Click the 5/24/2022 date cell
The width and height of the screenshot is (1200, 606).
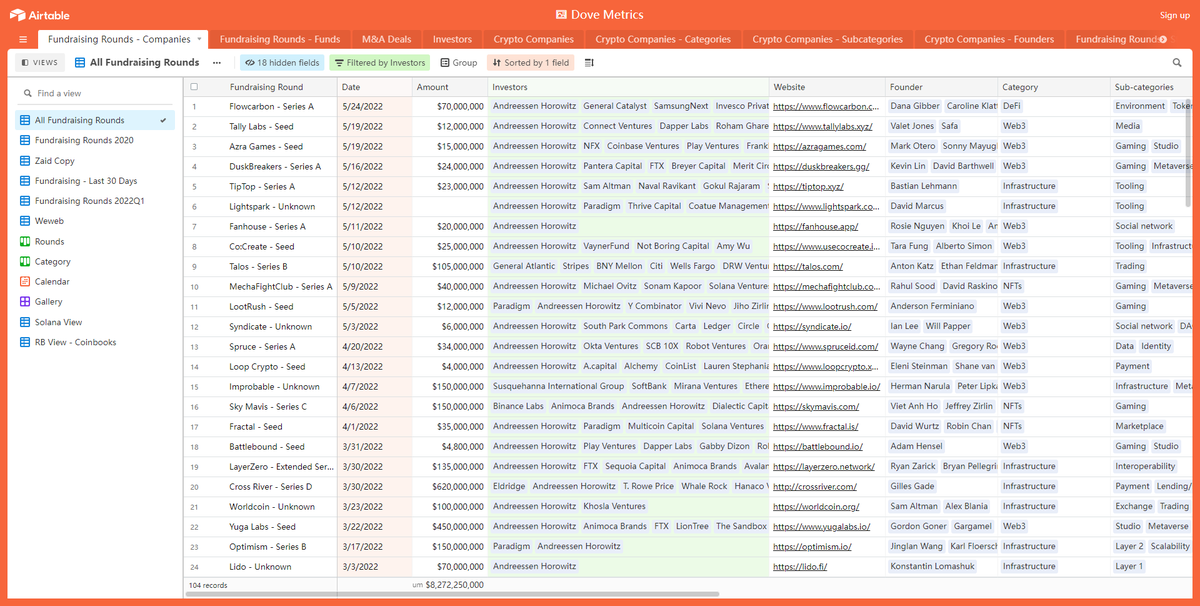[x=375, y=106]
